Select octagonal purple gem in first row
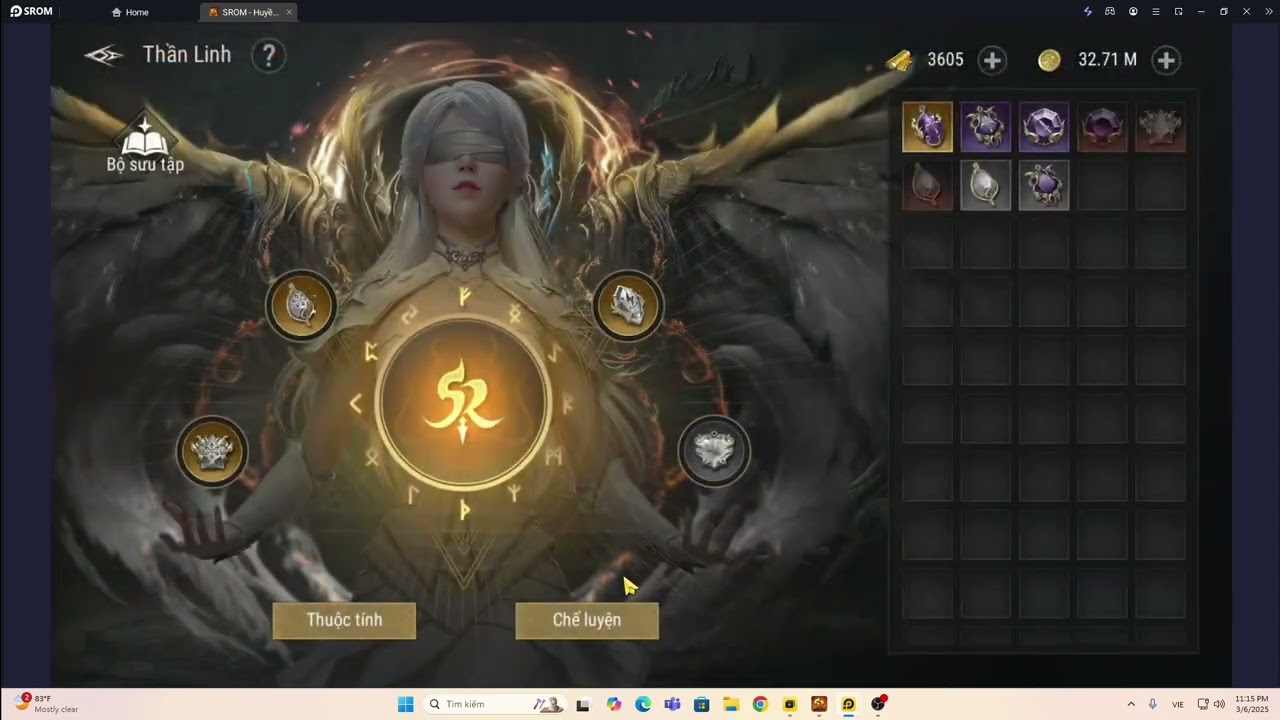The height and width of the screenshot is (720, 1280). coord(1044,127)
